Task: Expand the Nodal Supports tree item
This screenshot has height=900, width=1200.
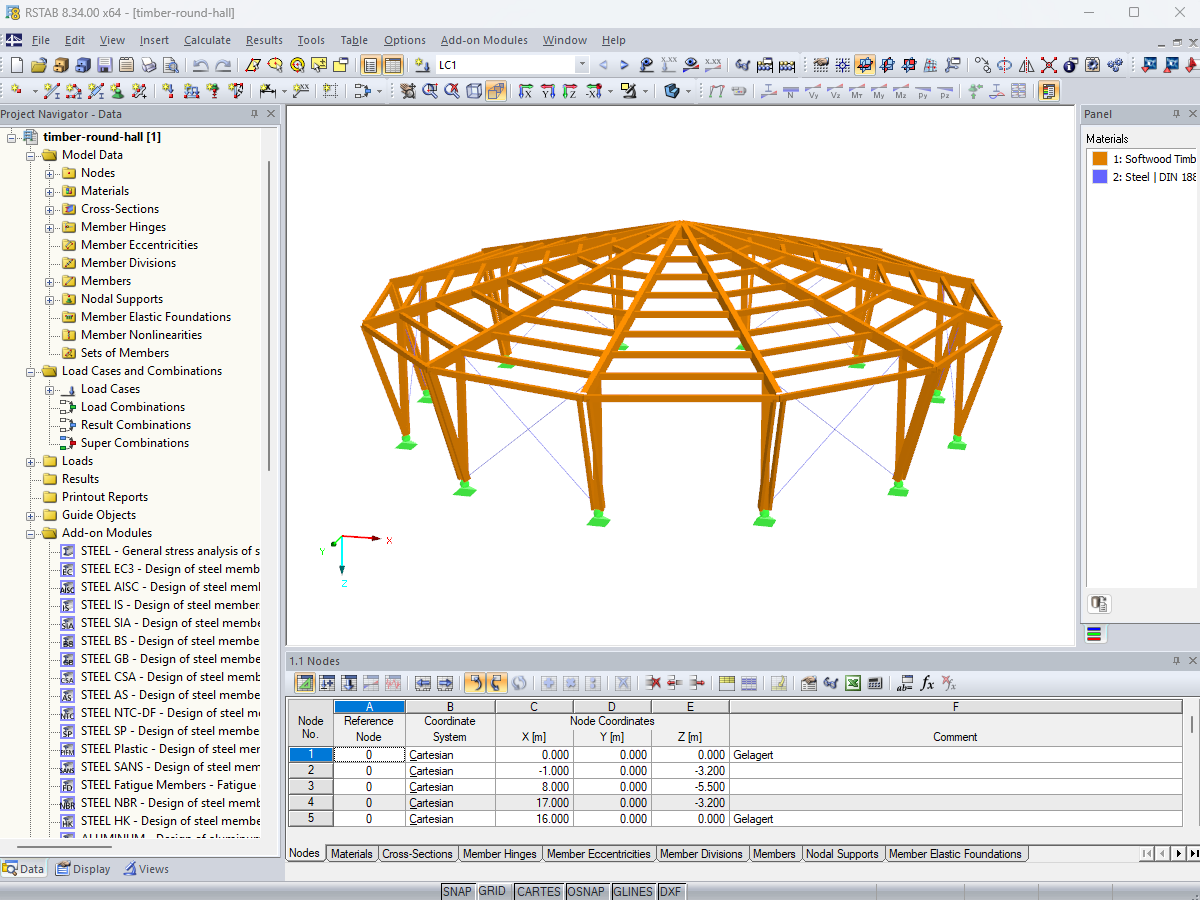Action: point(49,299)
